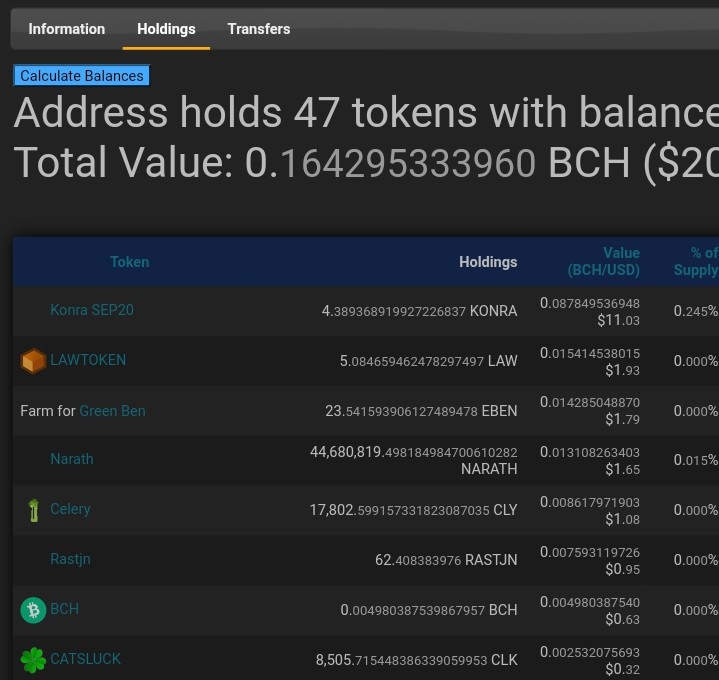
Task: Open the Information tab
Action: tap(66, 29)
